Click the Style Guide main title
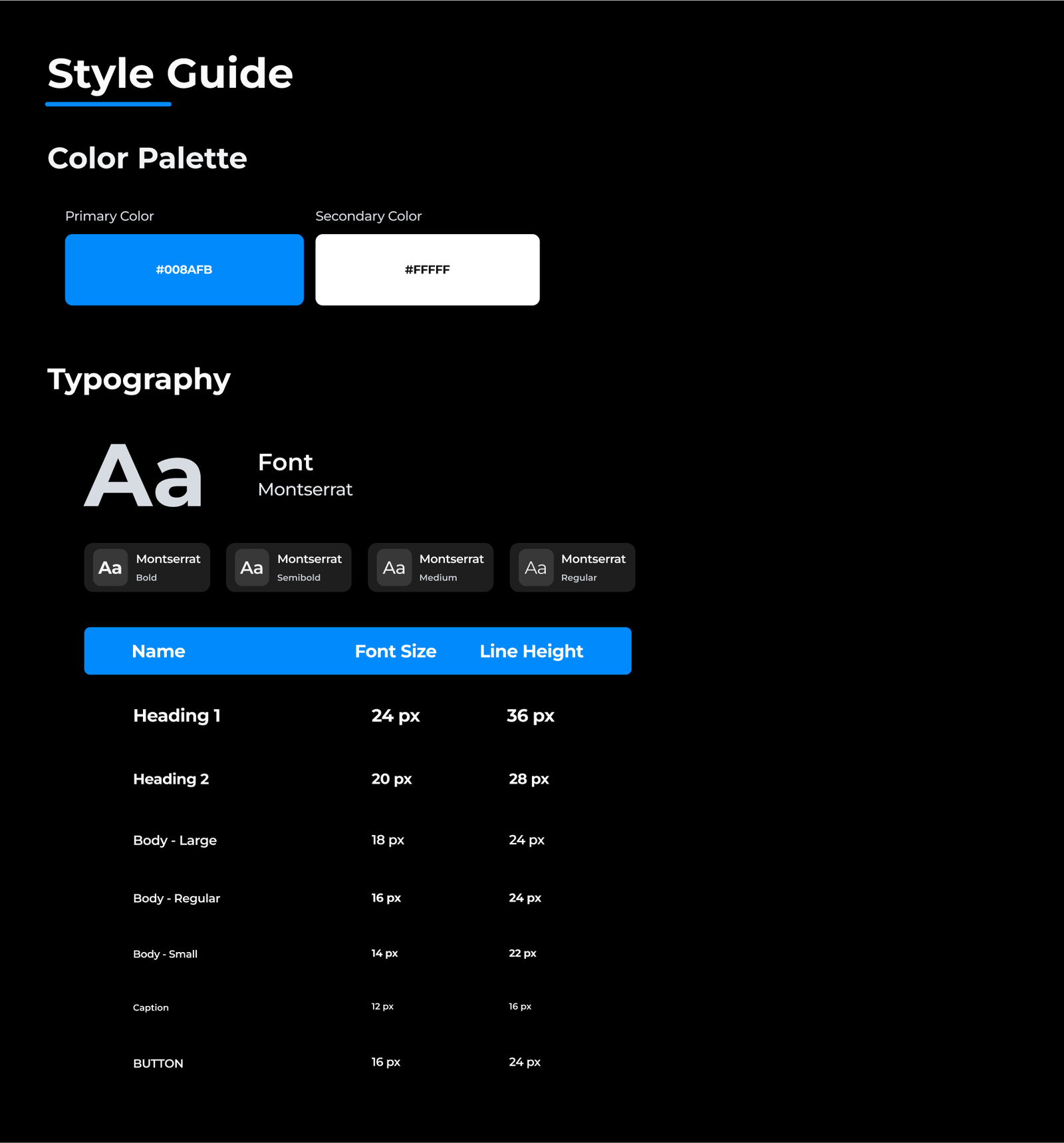Image resolution: width=1064 pixels, height=1143 pixels. point(170,73)
